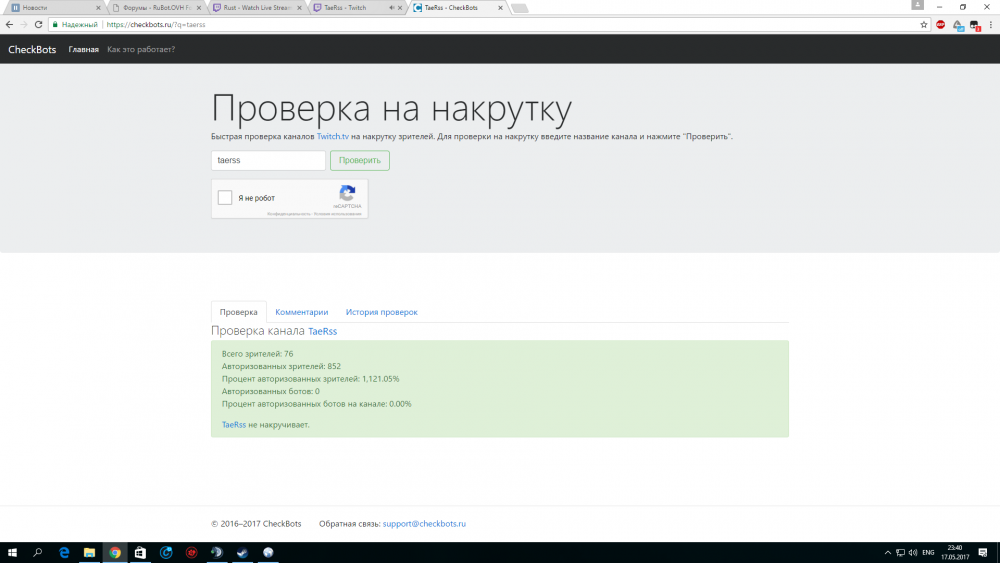Open Steam from the Windows taskbar
This screenshot has height=563, width=1000.
click(x=242, y=552)
